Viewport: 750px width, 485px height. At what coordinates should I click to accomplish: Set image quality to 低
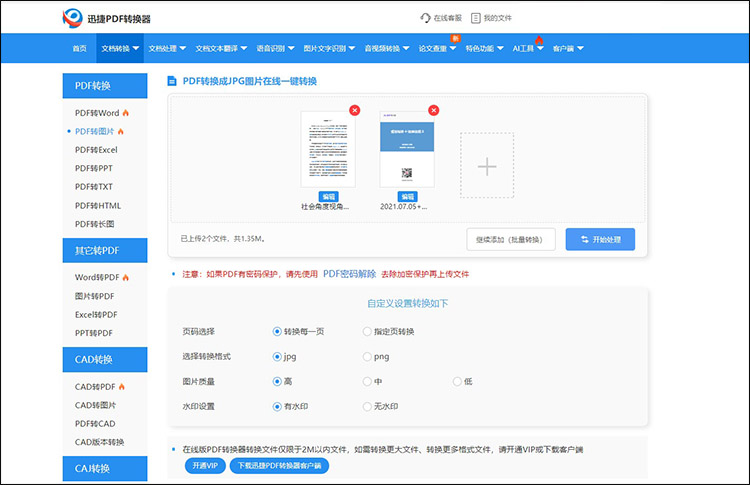click(457, 381)
